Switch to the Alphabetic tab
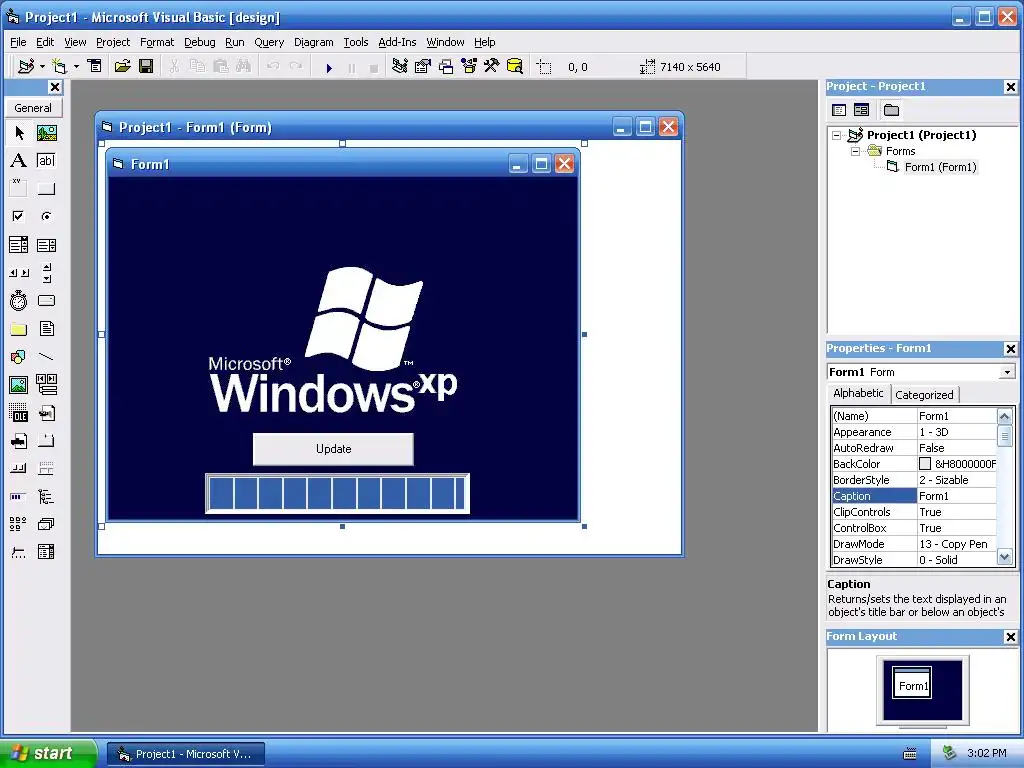The height and width of the screenshot is (768, 1024). [x=858, y=393]
